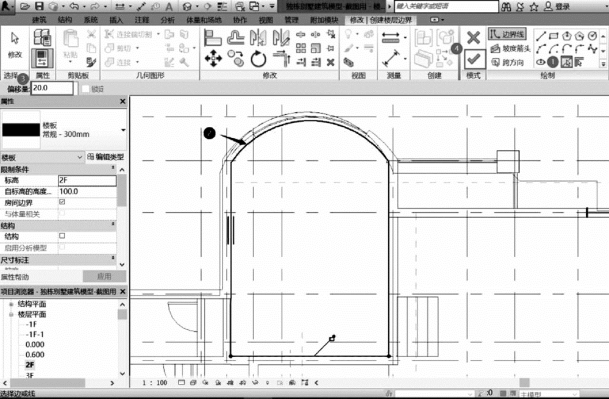
Task: Select the Line draw tool
Action: tap(541, 37)
